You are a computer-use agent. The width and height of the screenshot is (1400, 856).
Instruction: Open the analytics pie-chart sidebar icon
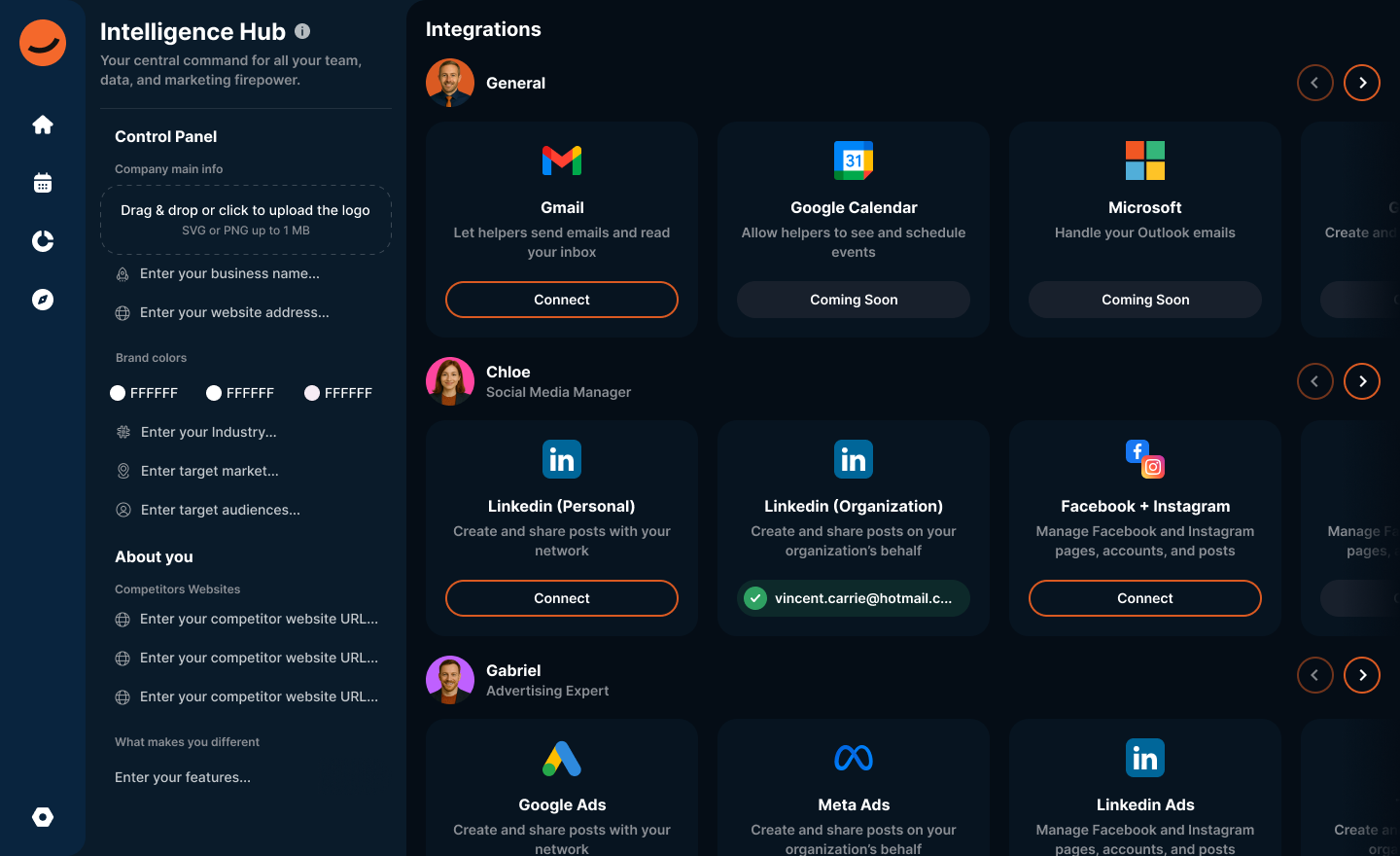[43, 241]
